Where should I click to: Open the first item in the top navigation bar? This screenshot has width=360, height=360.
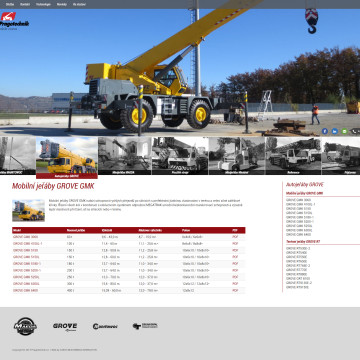pyautogui.click(x=10, y=4)
